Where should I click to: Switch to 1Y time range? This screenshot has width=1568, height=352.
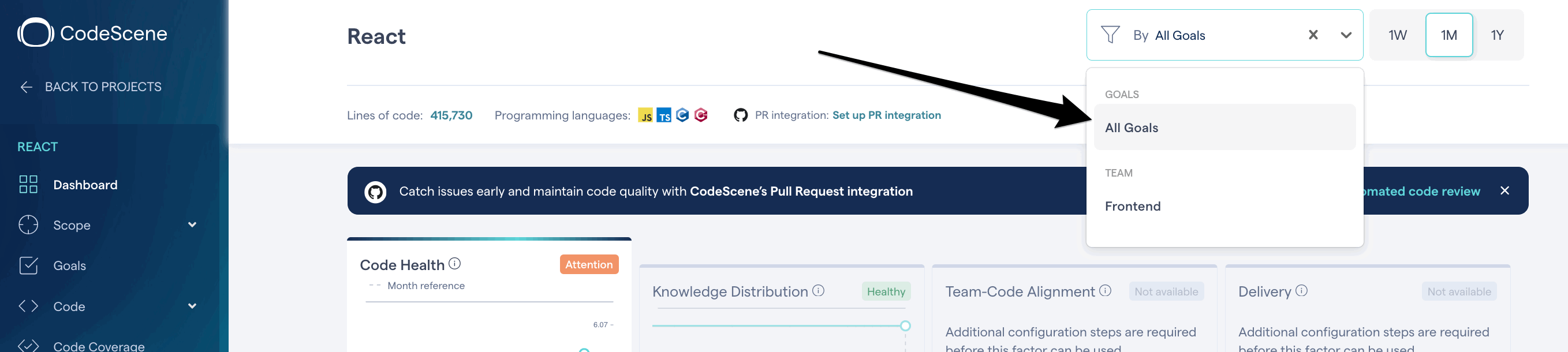pos(1498,35)
